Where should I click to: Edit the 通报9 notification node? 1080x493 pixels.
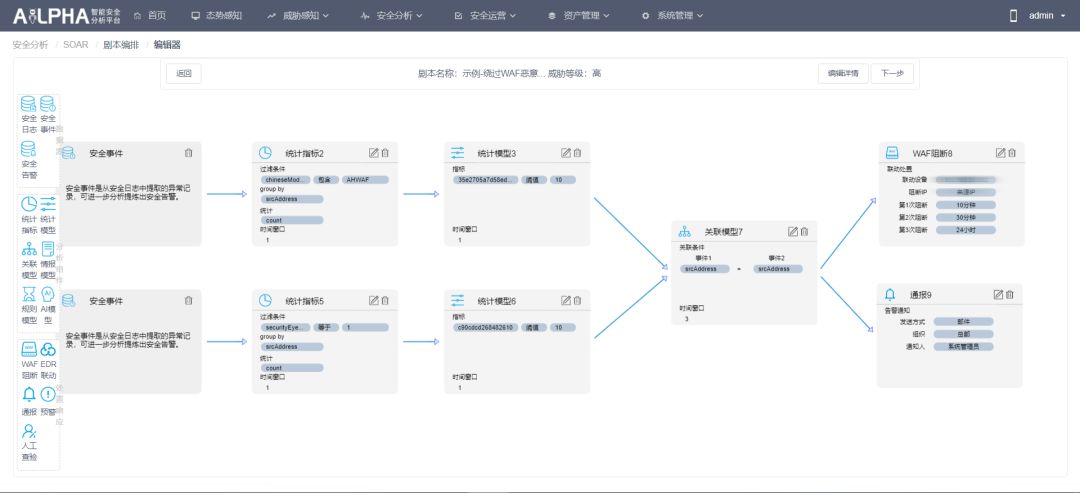pyautogui.click(x=998, y=294)
